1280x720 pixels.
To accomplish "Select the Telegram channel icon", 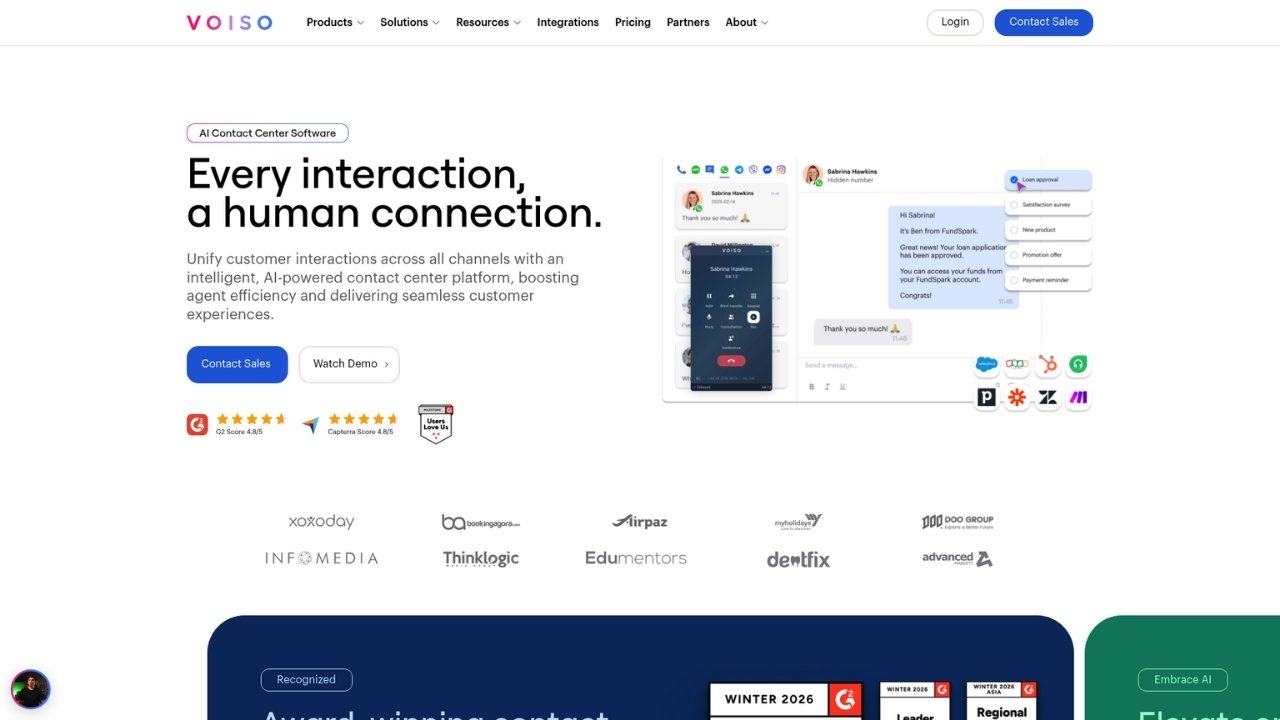I will [x=739, y=170].
